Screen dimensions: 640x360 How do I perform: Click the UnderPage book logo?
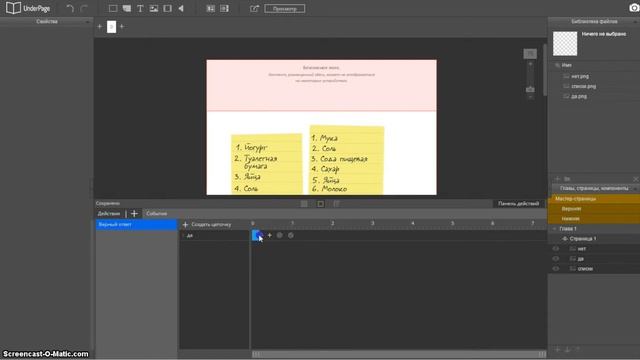pyautogui.click(x=13, y=8)
